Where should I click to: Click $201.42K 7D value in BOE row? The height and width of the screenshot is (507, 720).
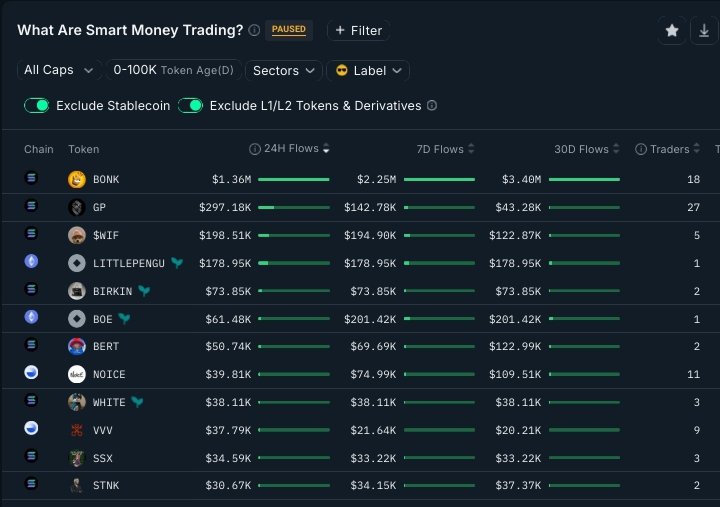370,319
